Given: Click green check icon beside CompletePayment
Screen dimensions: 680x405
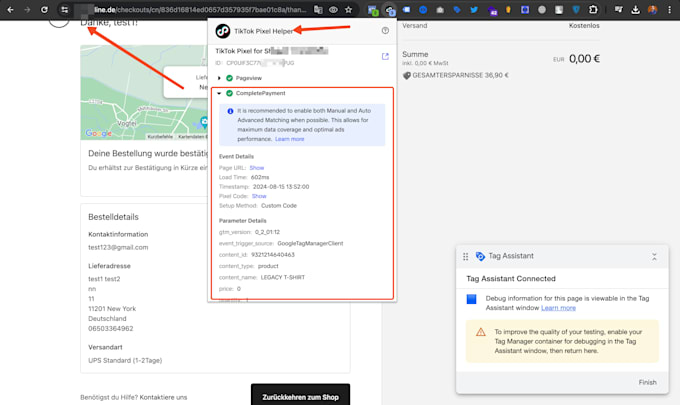Looking at the screenshot, I should 229,93.
